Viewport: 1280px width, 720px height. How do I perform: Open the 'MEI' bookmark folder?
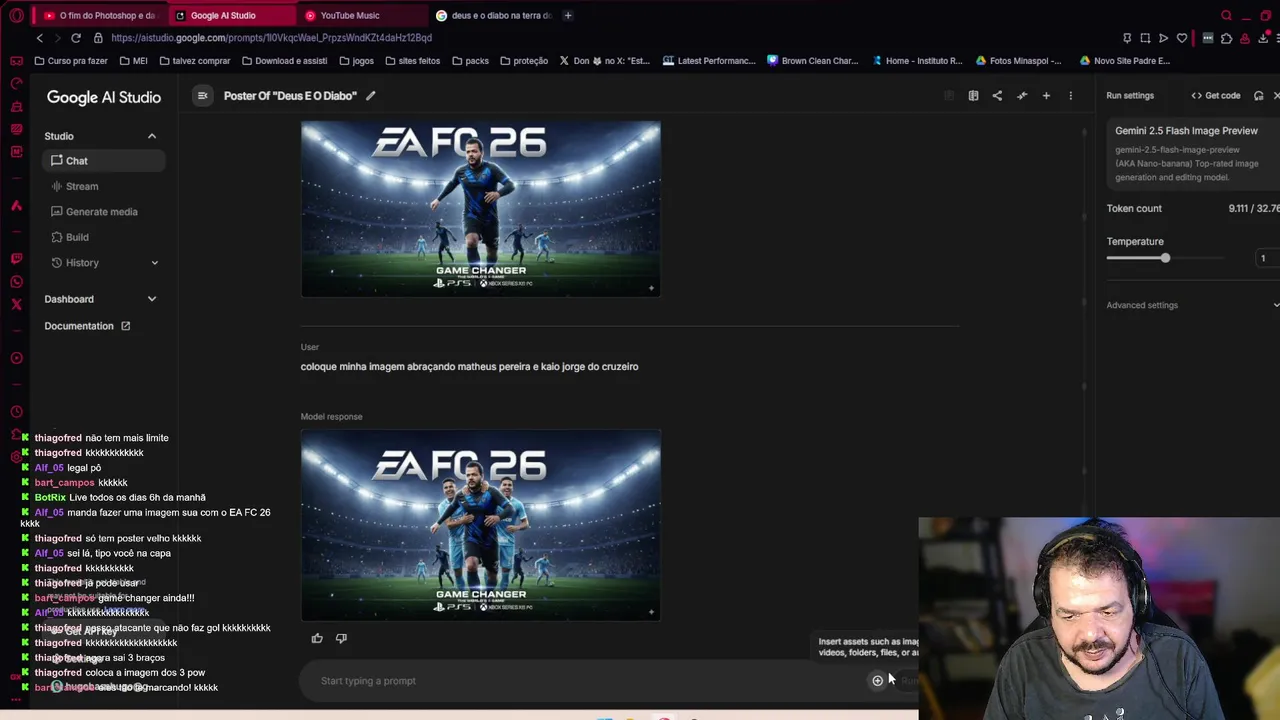133,61
